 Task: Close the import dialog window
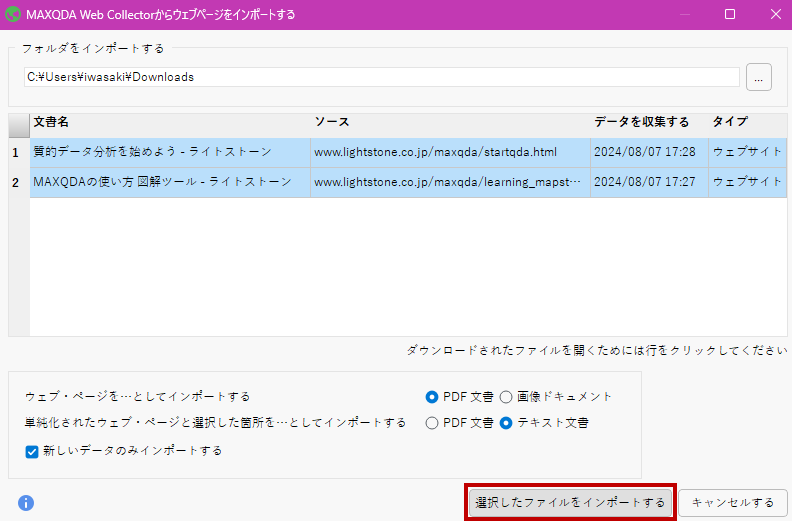coord(776,14)
